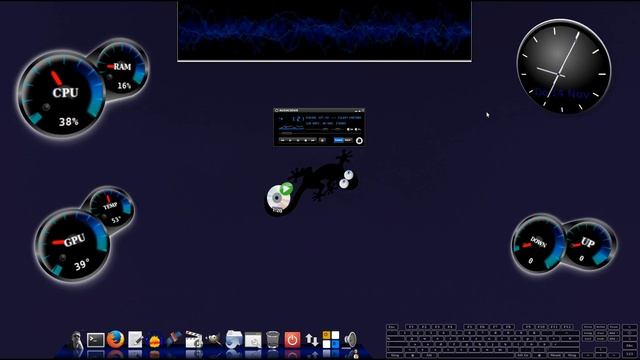Click the blue audio visualizer panel
The height and width of the screenshot is (360, 640).
coord(324,31)
